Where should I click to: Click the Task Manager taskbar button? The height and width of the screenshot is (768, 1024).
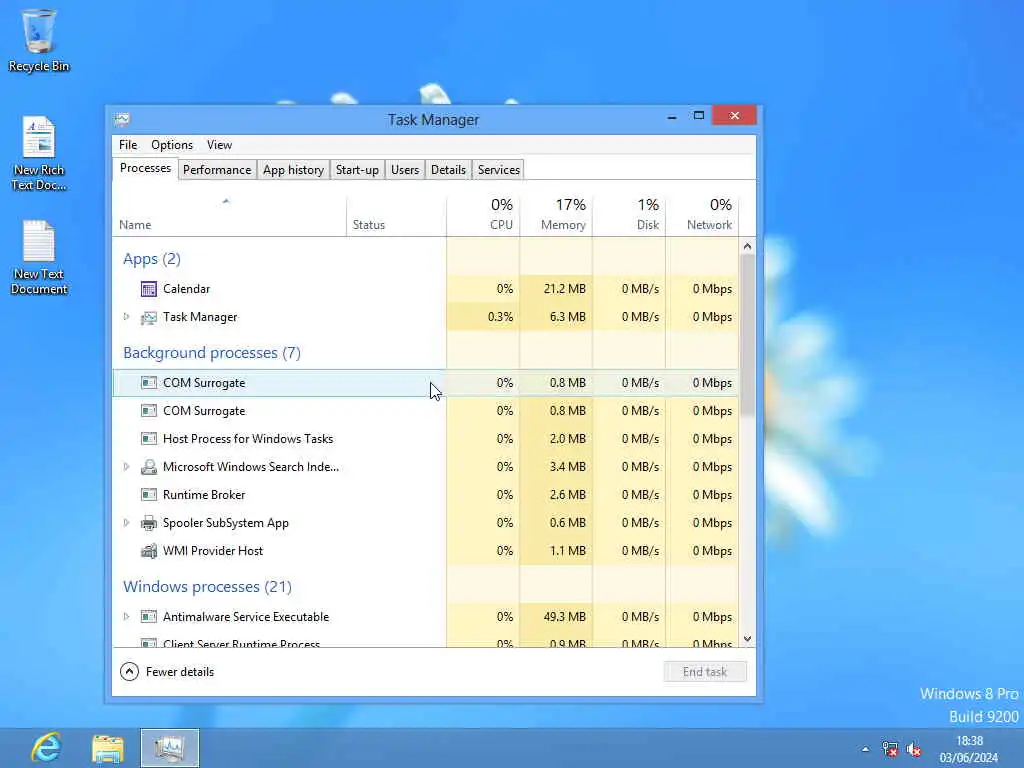(x=170, y=748)
